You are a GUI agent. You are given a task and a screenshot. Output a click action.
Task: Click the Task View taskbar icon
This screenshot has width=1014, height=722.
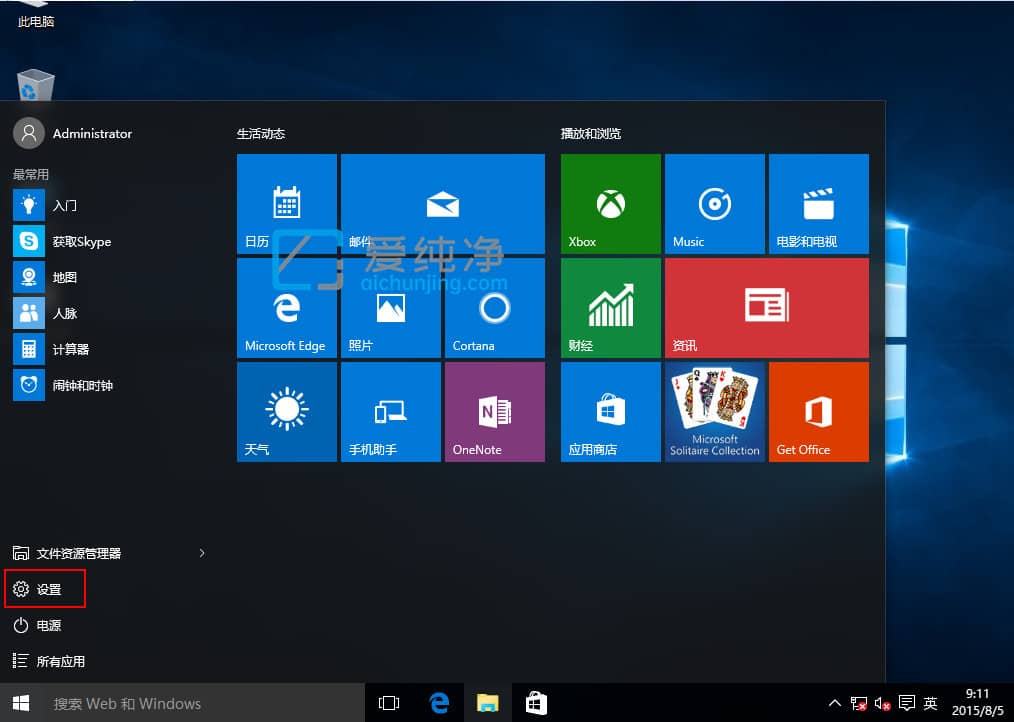(x=388, y=702)
